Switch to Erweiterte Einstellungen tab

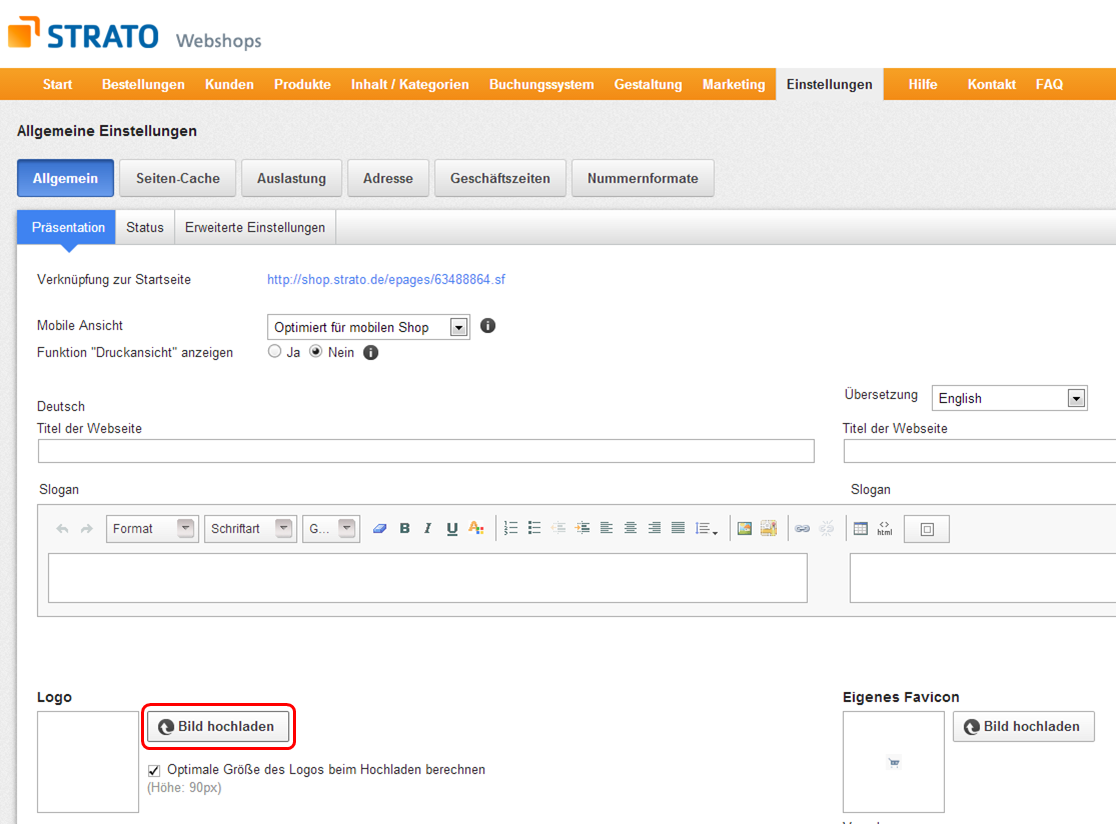pos(255,228)
